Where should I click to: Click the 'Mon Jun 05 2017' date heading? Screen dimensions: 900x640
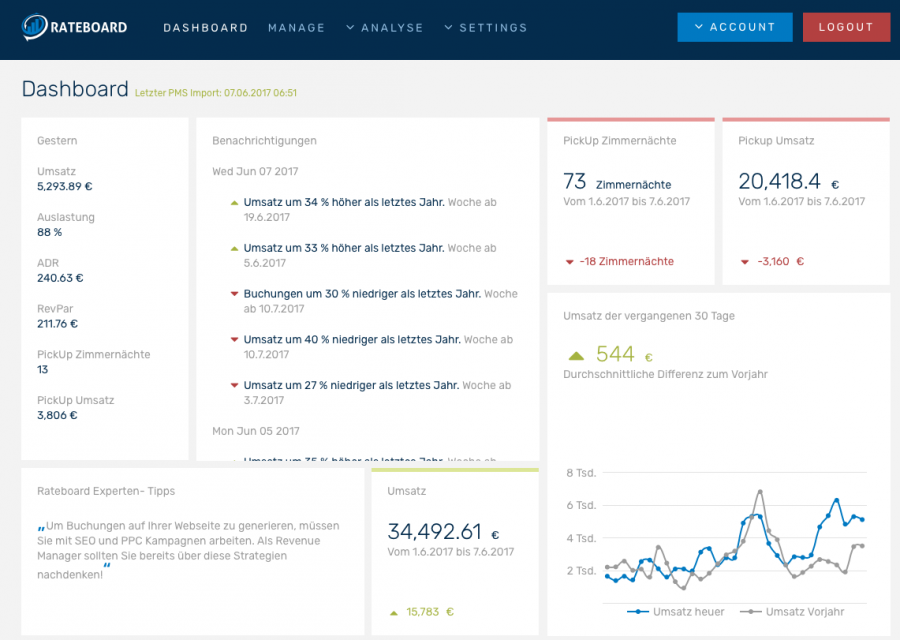click(x=255, y=431)
